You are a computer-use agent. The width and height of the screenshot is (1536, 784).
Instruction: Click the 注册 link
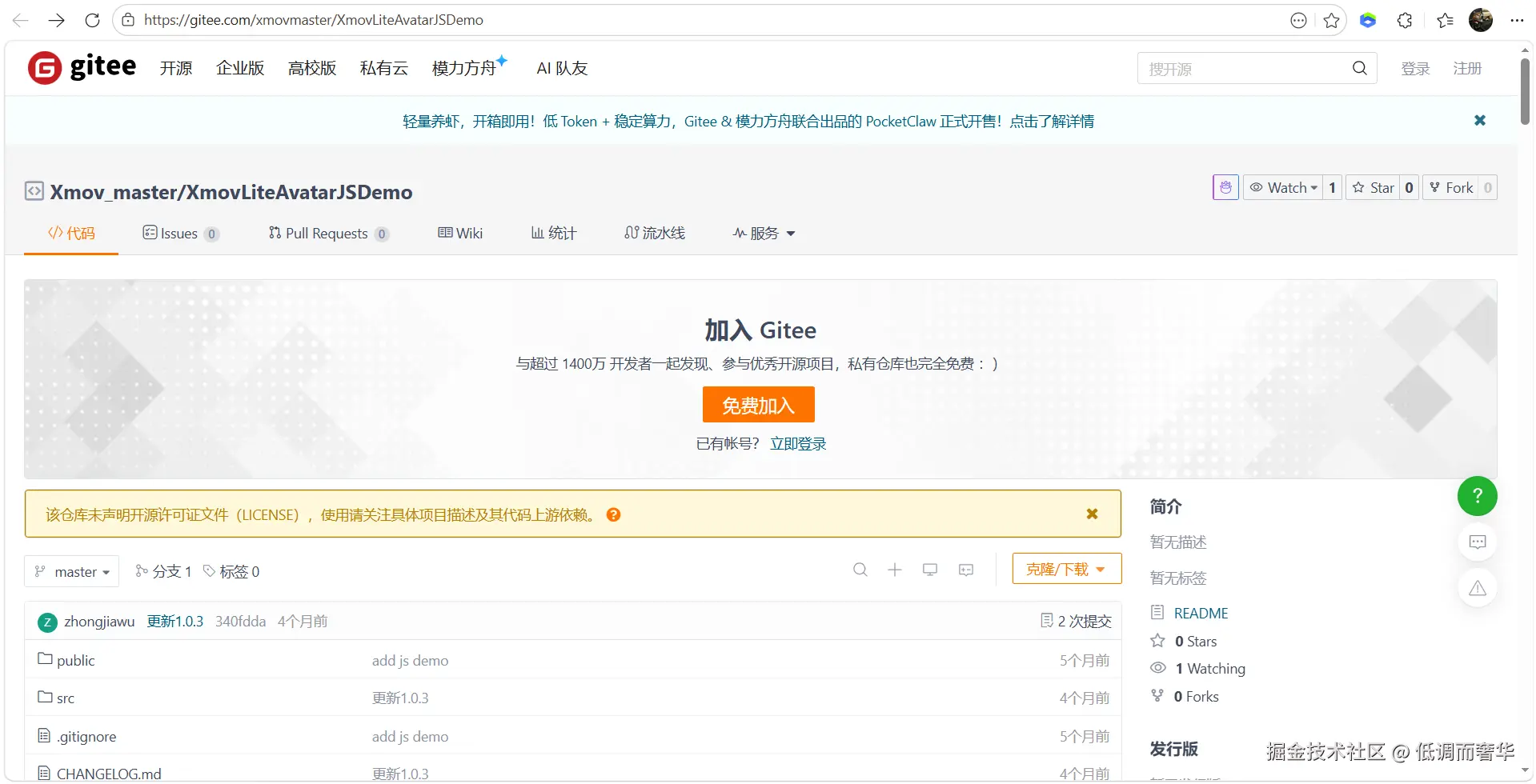(x=1467, y=69)
